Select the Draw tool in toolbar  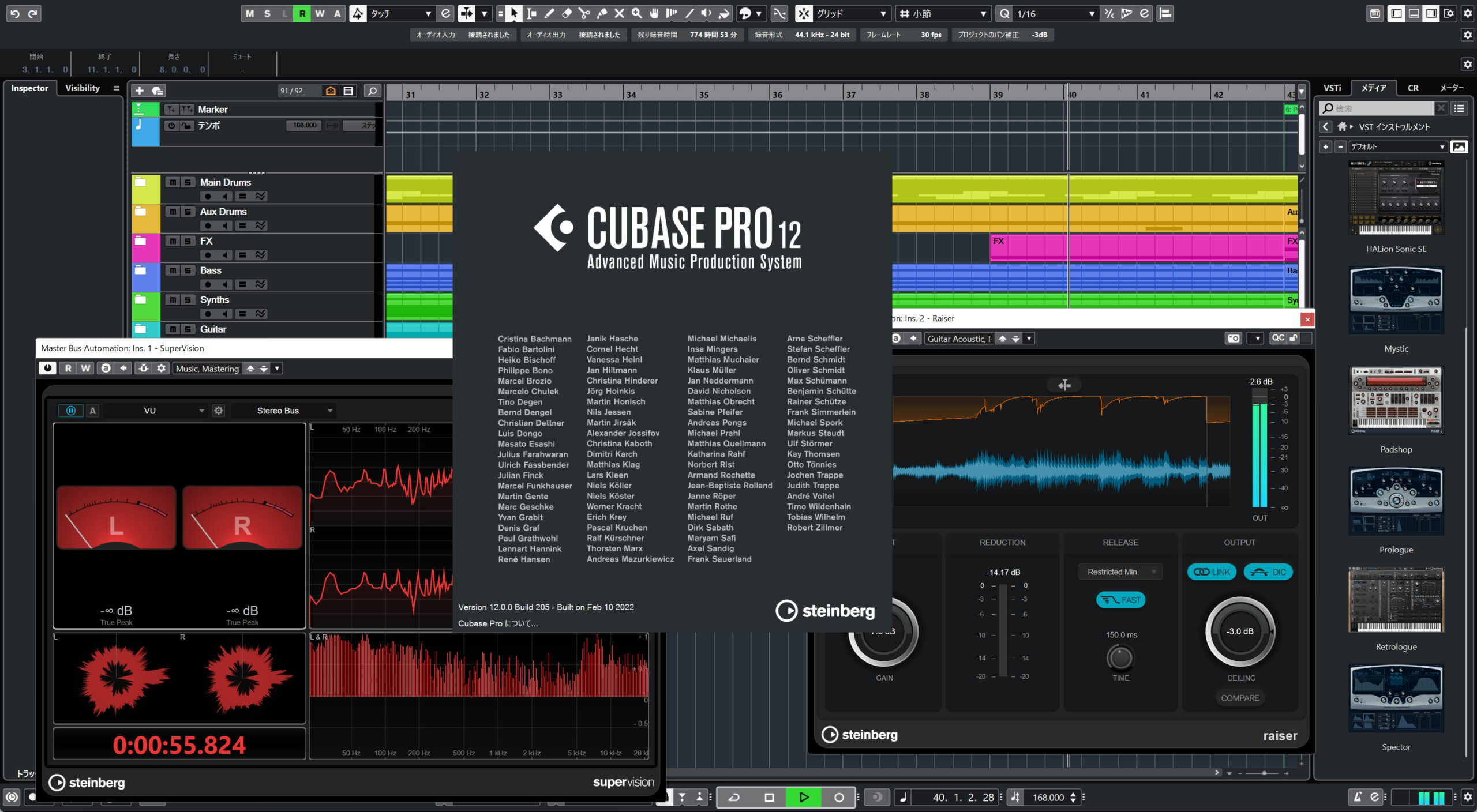click(548, 13)
